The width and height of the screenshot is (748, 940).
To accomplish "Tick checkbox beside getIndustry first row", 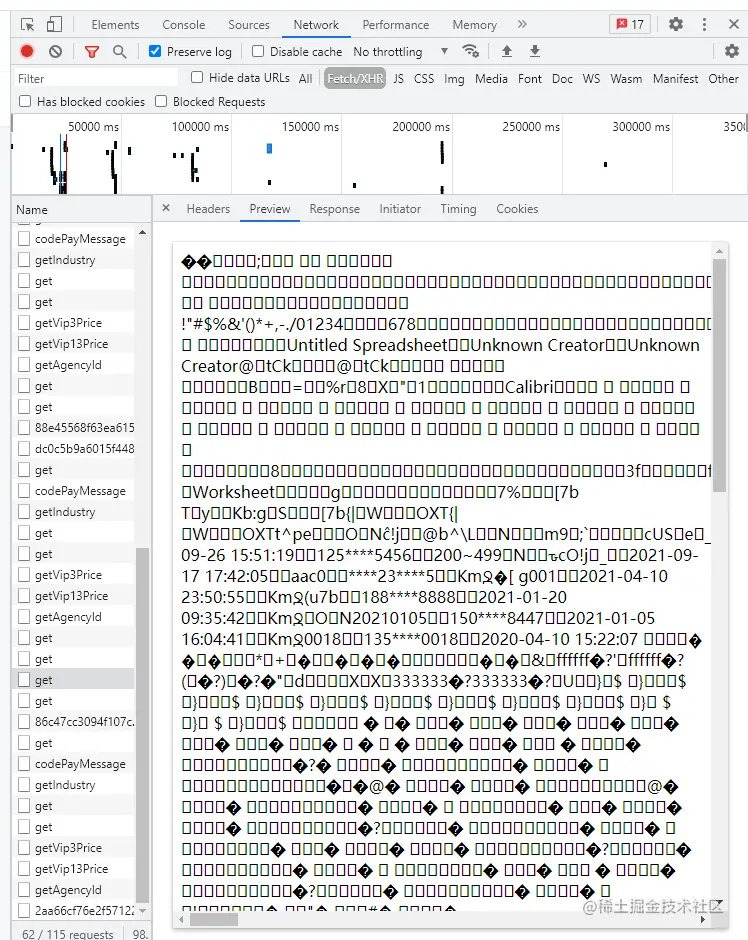I will tap(24, 260).
